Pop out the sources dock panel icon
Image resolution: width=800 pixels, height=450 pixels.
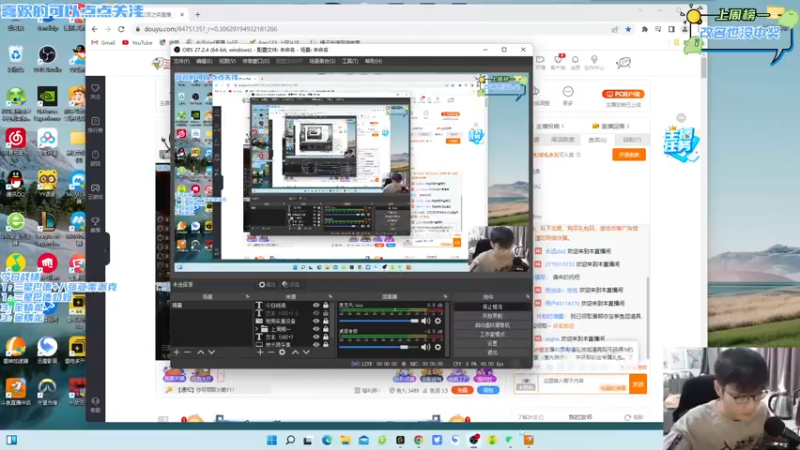click(x=330, y=296)
